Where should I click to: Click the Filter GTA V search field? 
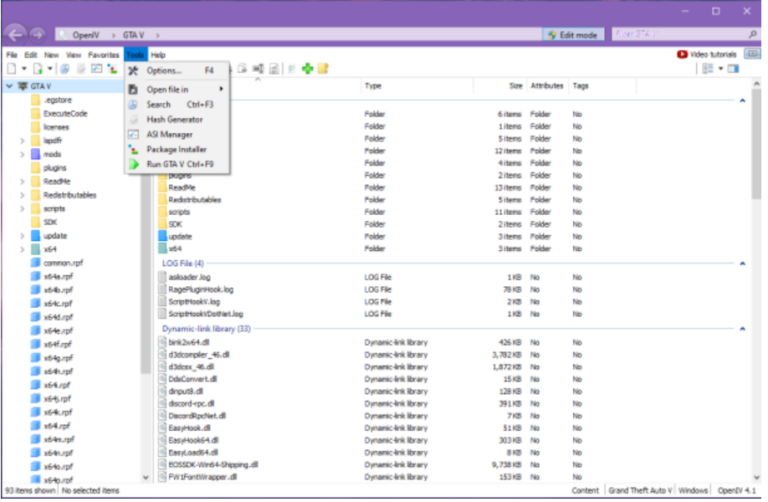(680, 34)
